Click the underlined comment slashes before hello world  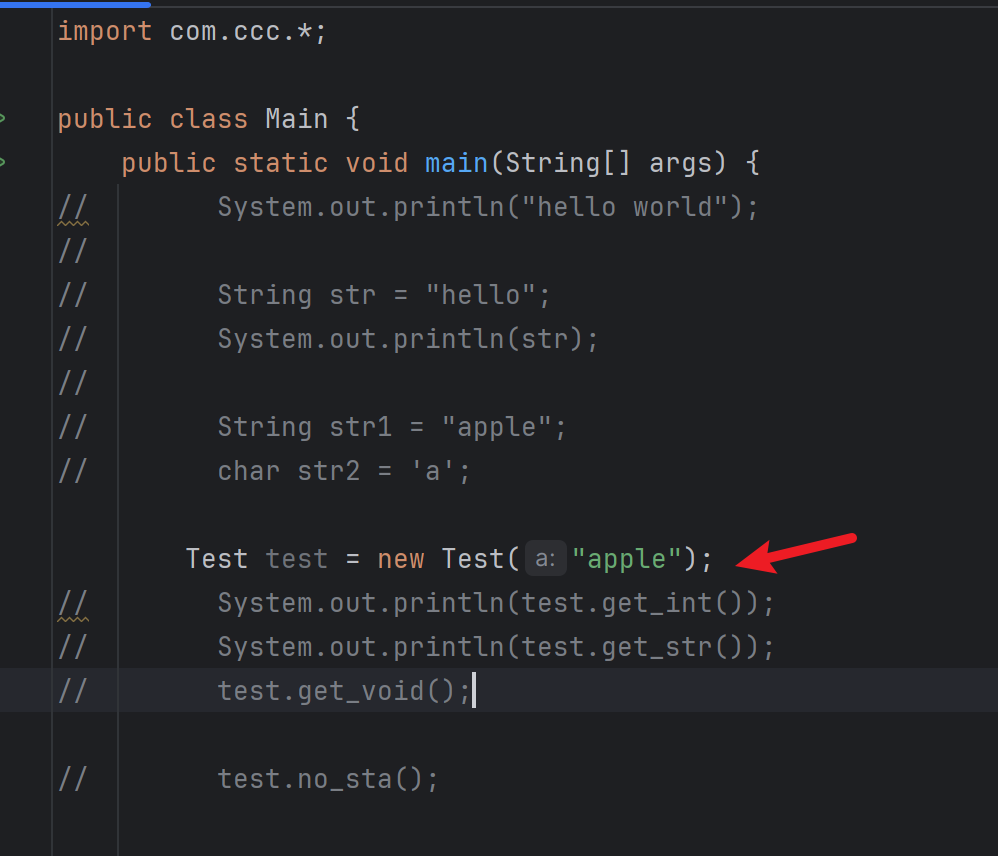tap(72, 207)
